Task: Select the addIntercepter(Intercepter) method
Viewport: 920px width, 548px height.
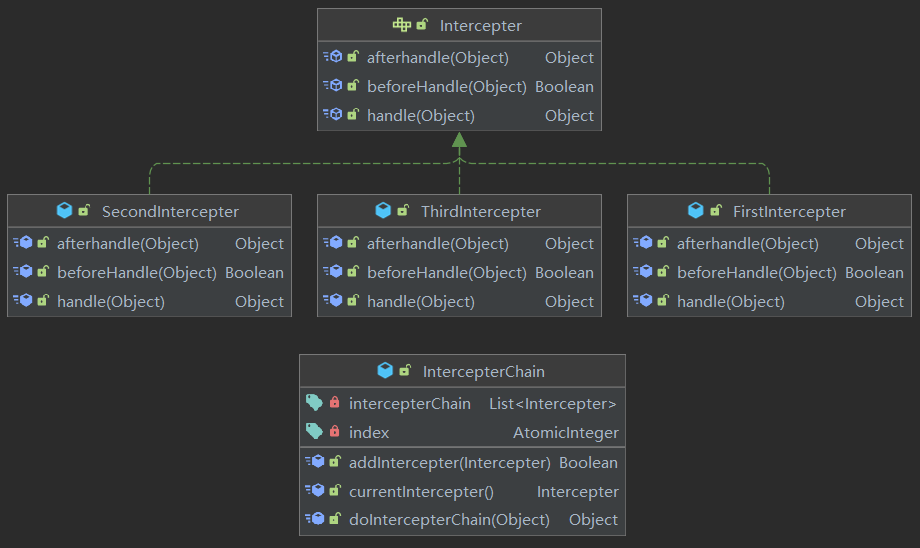Action: (x=449, y=463)
